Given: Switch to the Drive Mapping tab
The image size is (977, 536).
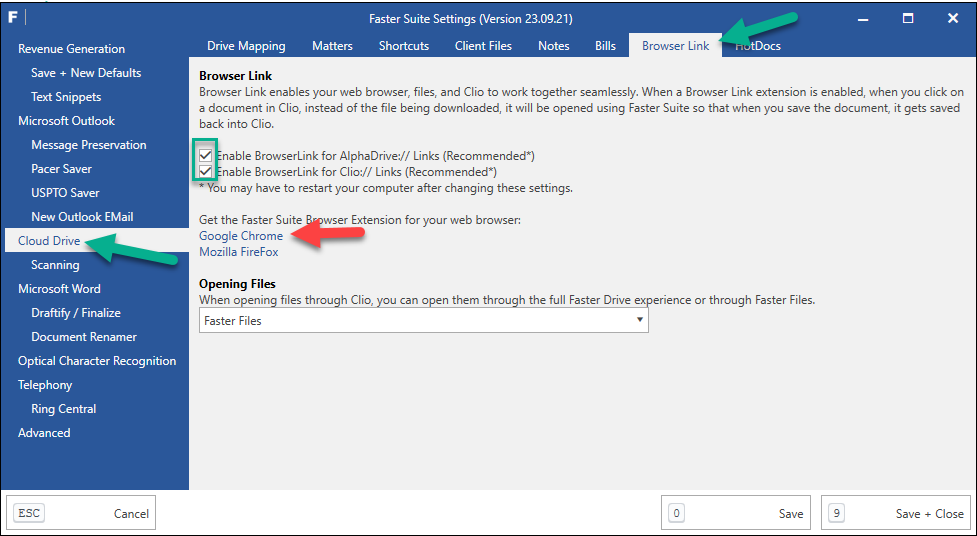Looking at the screenshot, I should tap(246, 45).
